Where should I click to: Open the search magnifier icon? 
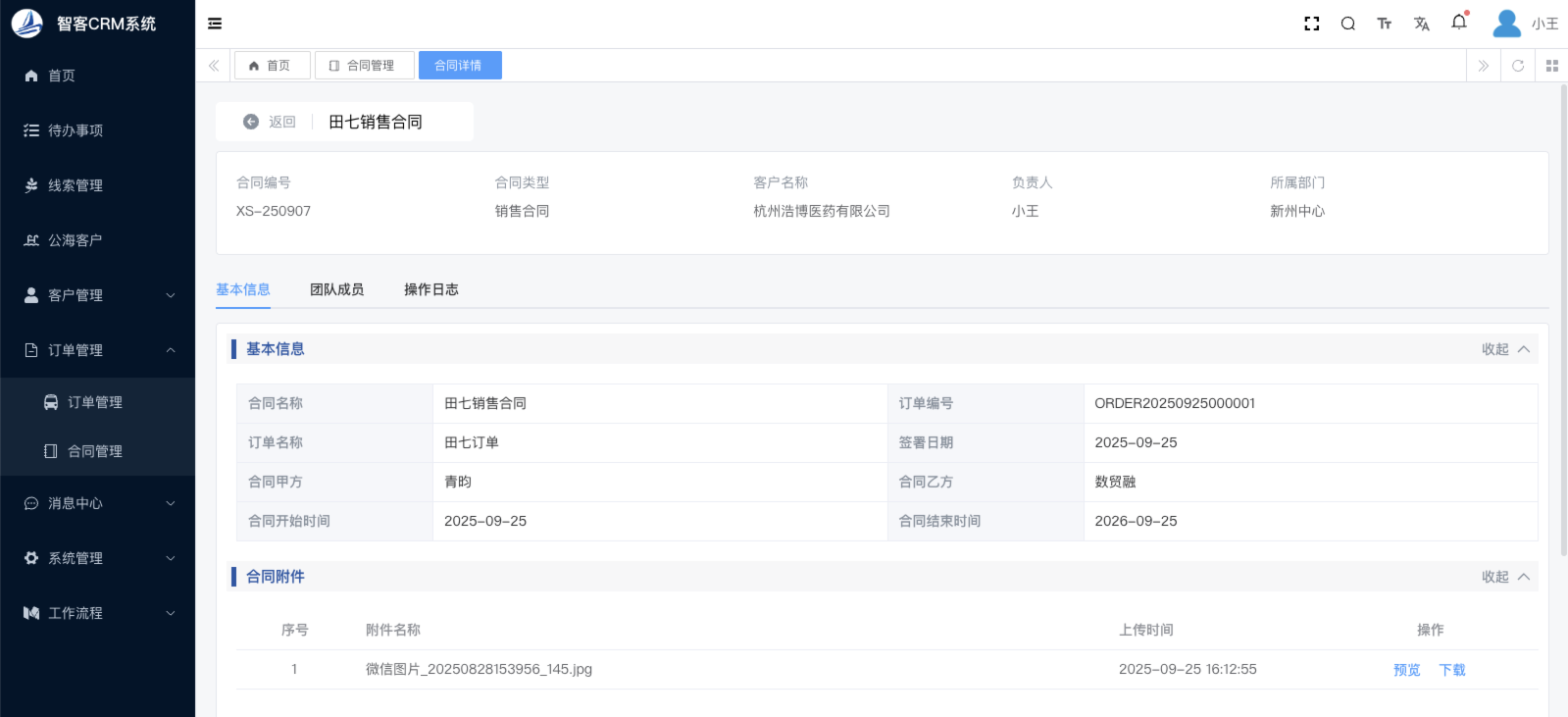tap(1347, 24)
